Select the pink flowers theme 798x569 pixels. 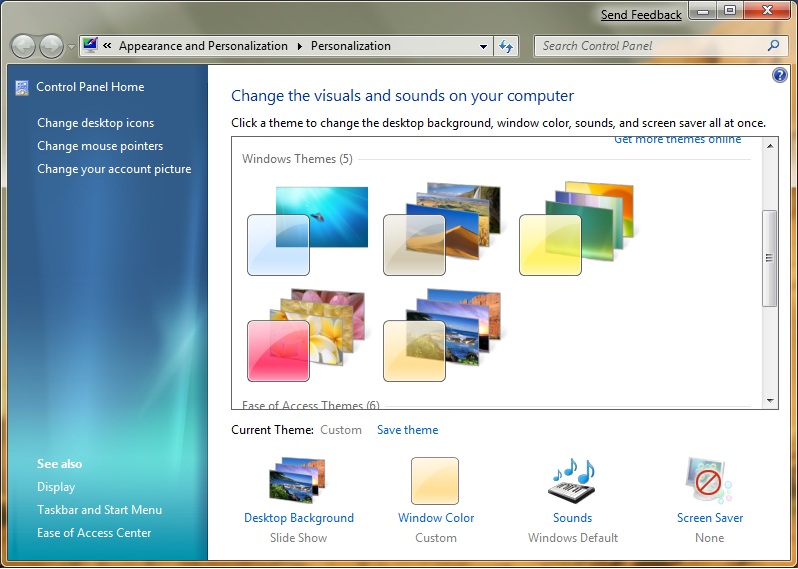306,335
